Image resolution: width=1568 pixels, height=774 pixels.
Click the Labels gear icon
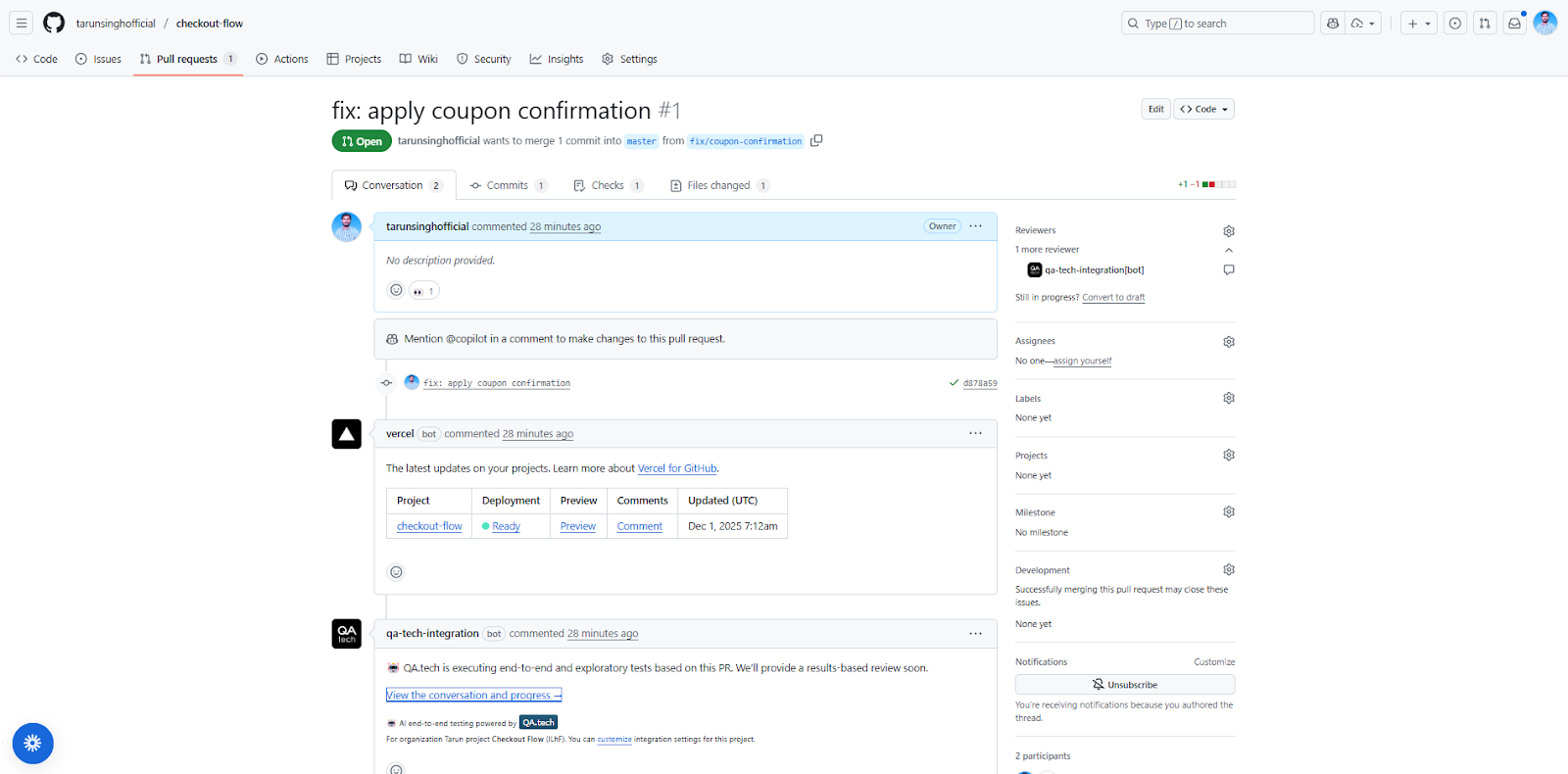coord(1229,399)
